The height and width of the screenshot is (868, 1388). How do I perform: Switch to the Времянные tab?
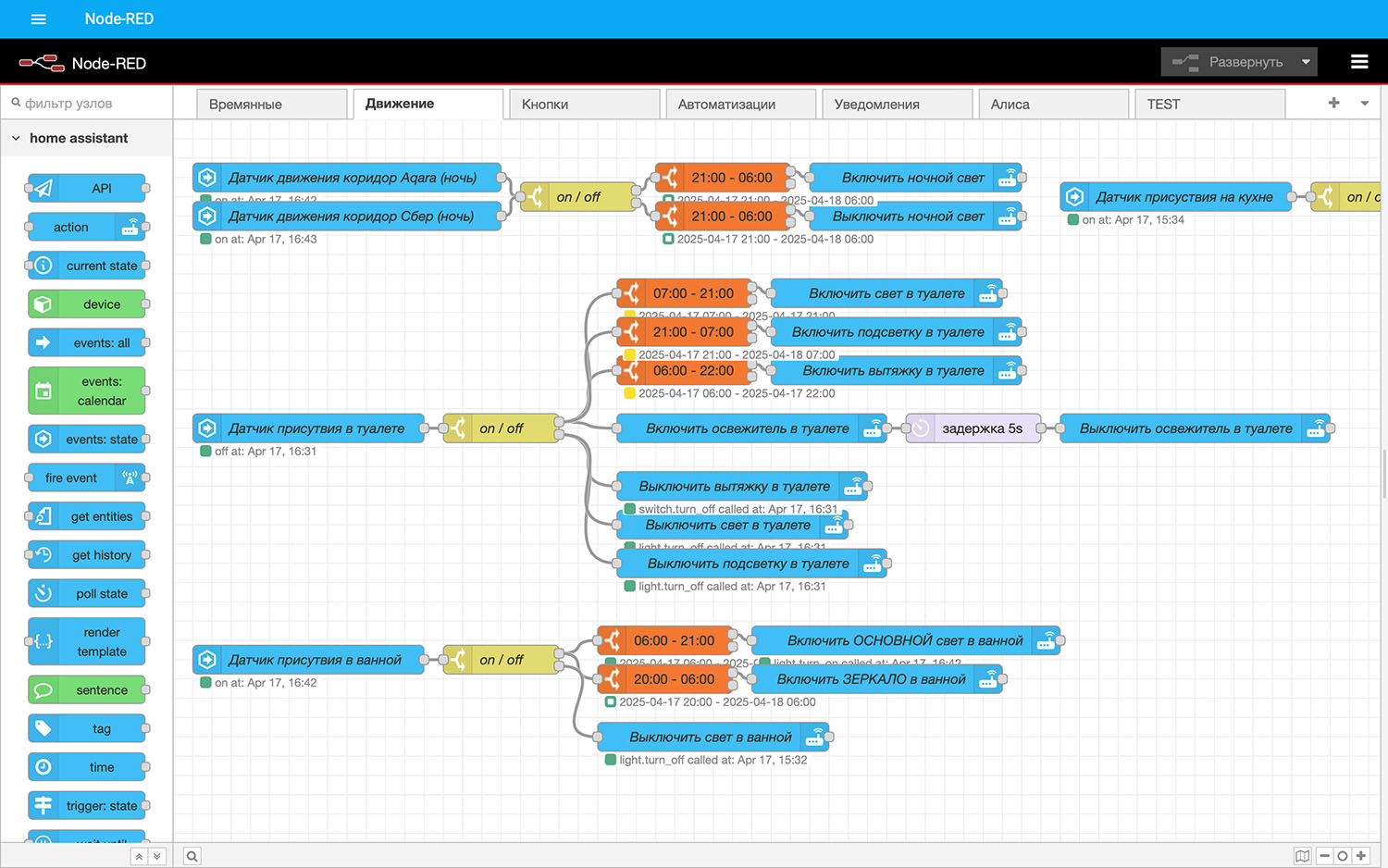click(x=272, y=105)
